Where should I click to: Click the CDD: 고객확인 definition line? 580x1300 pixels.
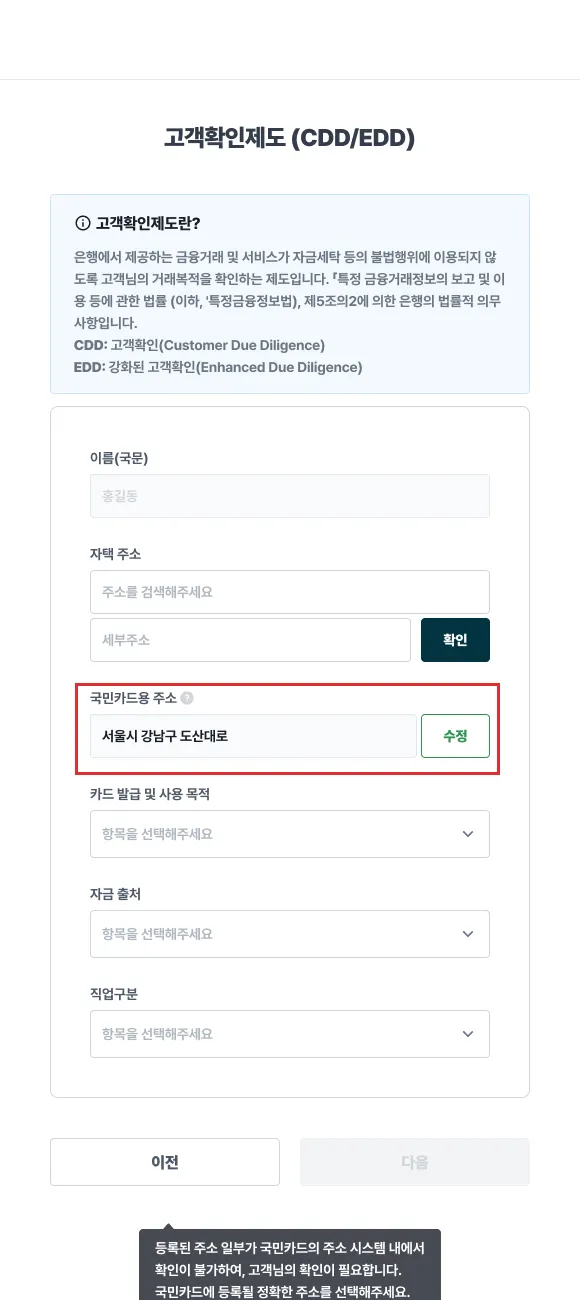click(199, 346)
